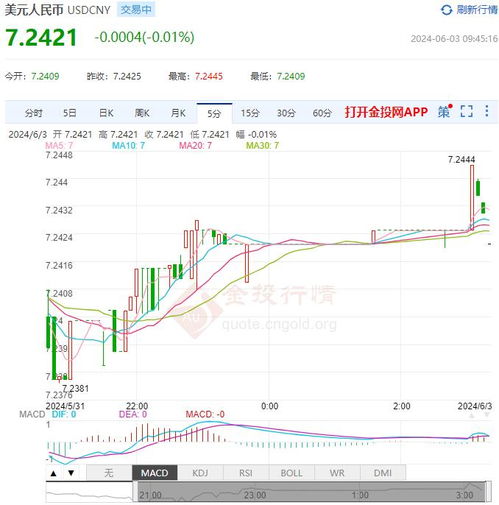Image resolution: width=499 pixels, height=505 pixels.
Task: Choose the KDJ indicator
Action: [x=200, y=473]
